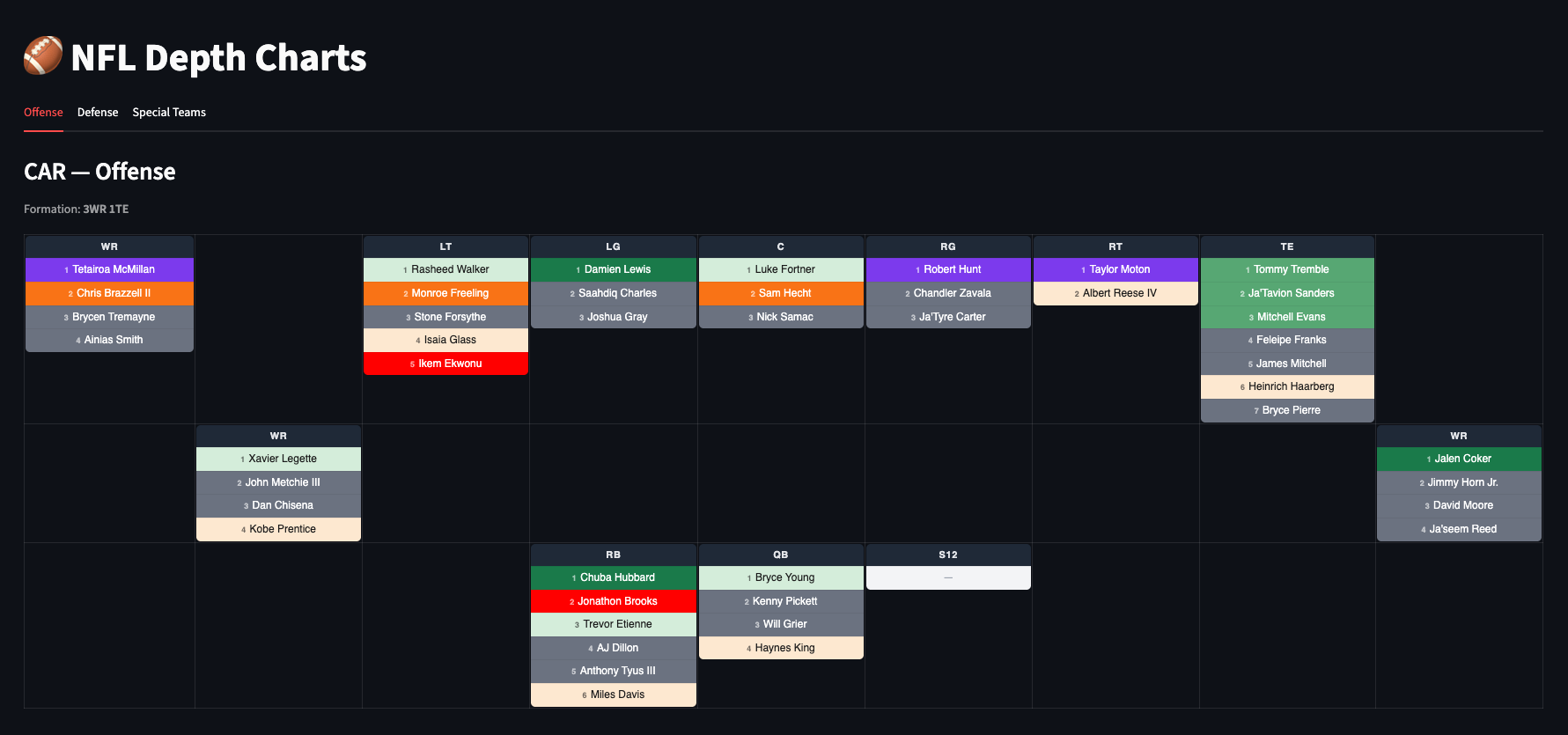Select Ja'seem Reed entry
The image size is (1568, 735).
click(x=1459, y=529)
